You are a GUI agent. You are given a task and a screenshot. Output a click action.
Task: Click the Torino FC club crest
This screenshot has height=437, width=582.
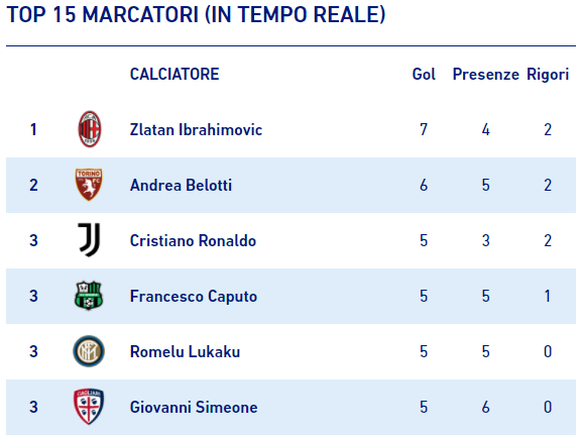coord(89,185)
